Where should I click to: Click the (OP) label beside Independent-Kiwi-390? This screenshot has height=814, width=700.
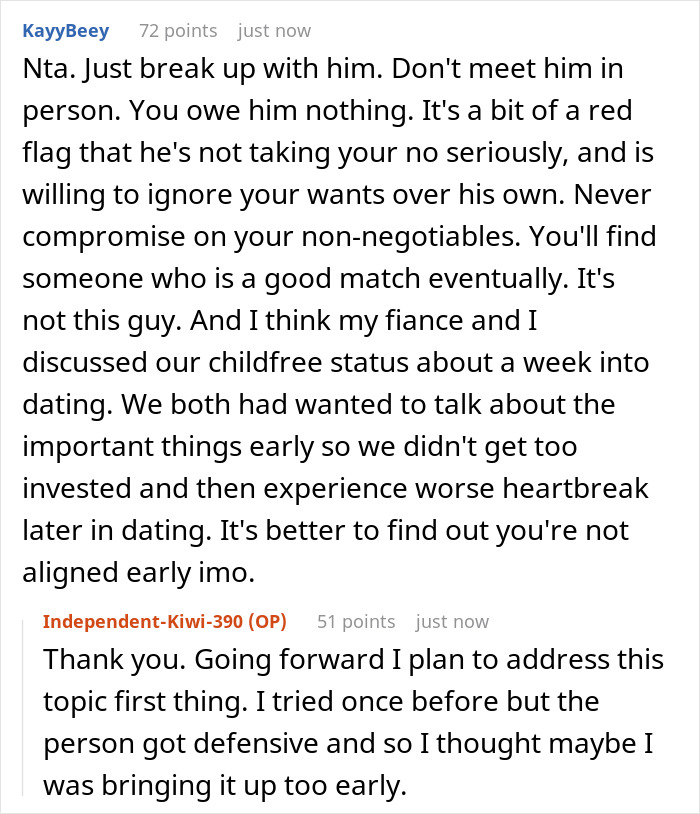tap(264, 621)
